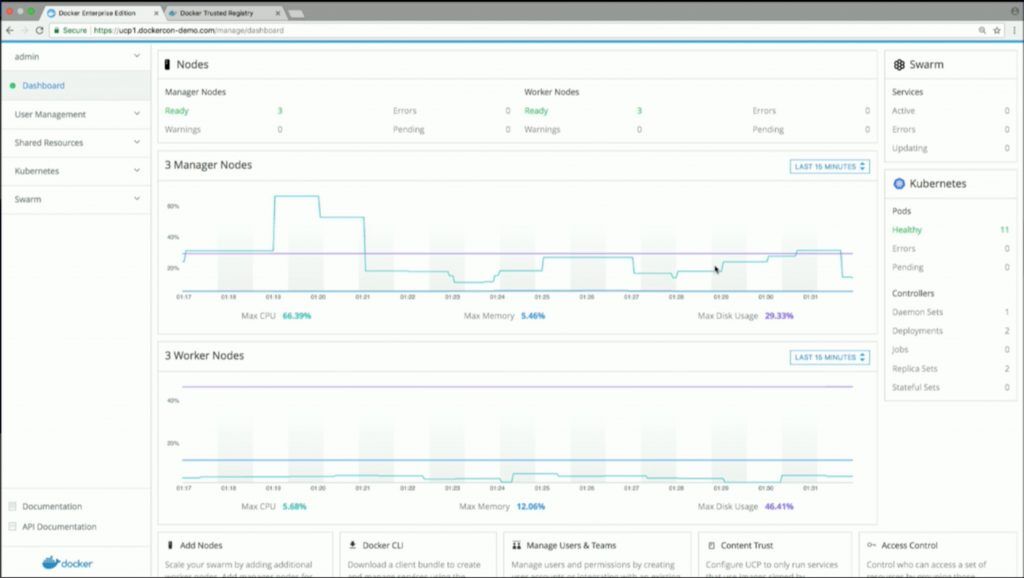Click the browser forward arrow
The width and height of the screenshot is (1024, 578).
coord(25,30)
